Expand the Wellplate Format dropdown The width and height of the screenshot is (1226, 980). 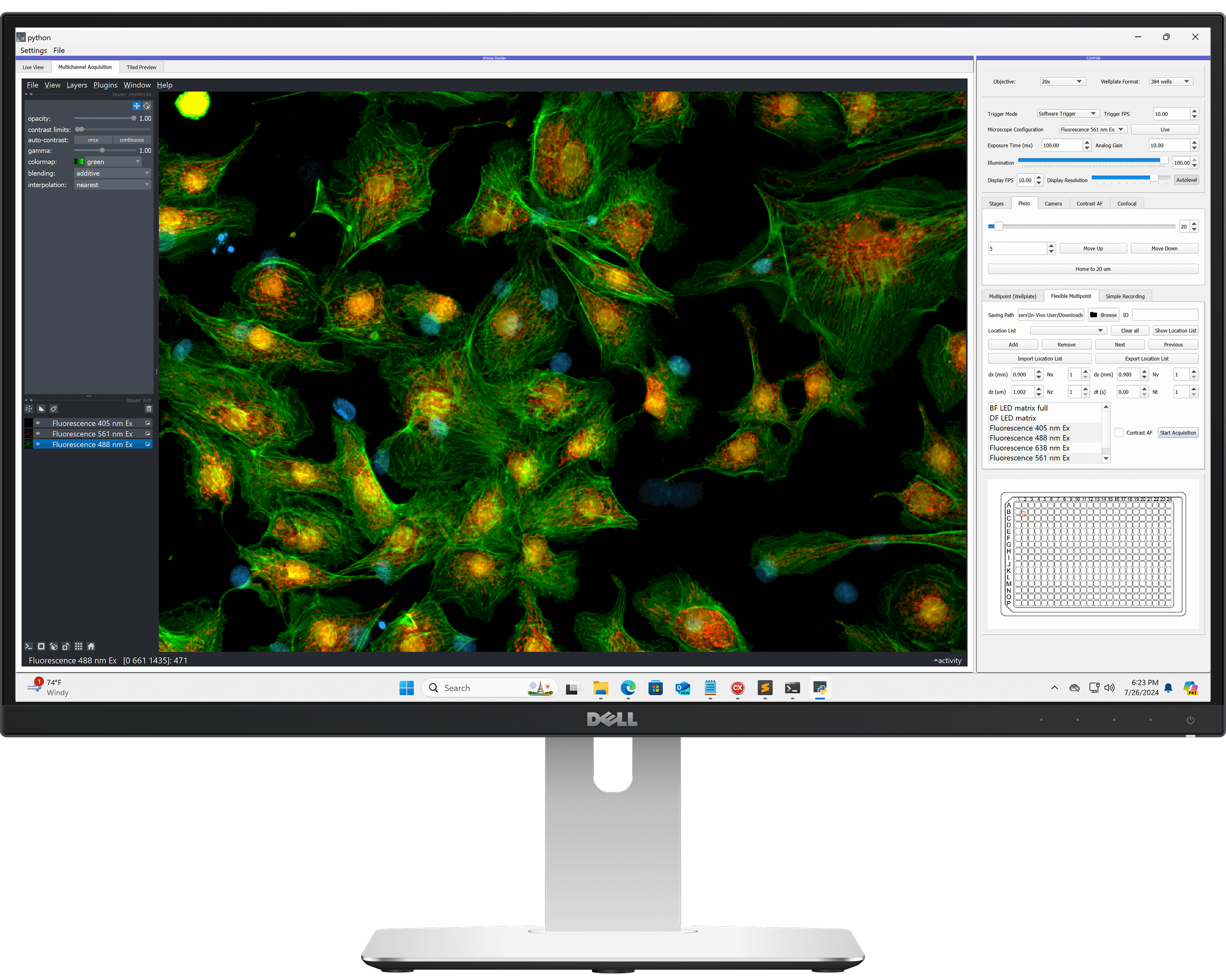tap(1170, 82)
